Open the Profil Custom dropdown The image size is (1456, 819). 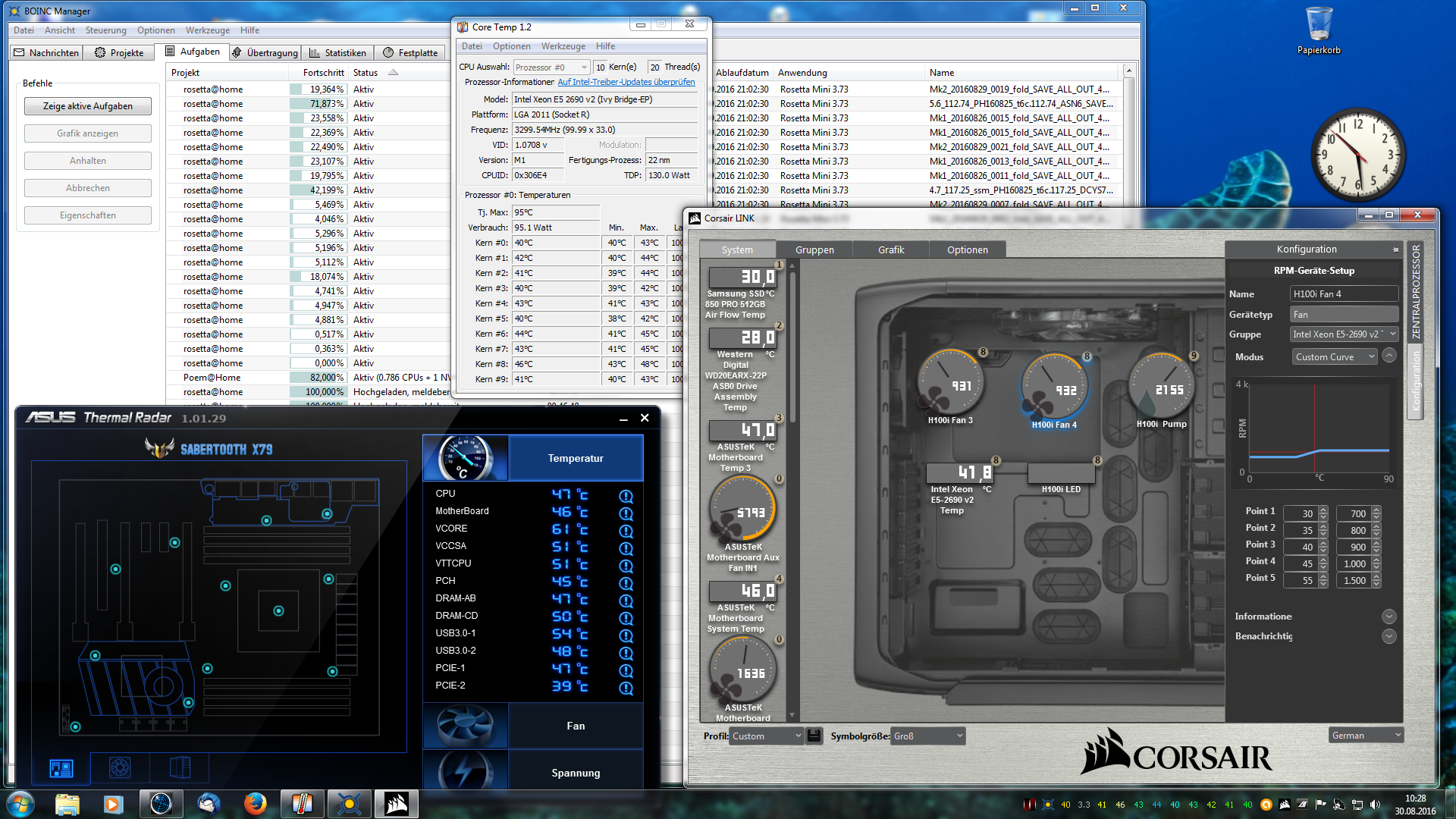[x=766, y=736]
